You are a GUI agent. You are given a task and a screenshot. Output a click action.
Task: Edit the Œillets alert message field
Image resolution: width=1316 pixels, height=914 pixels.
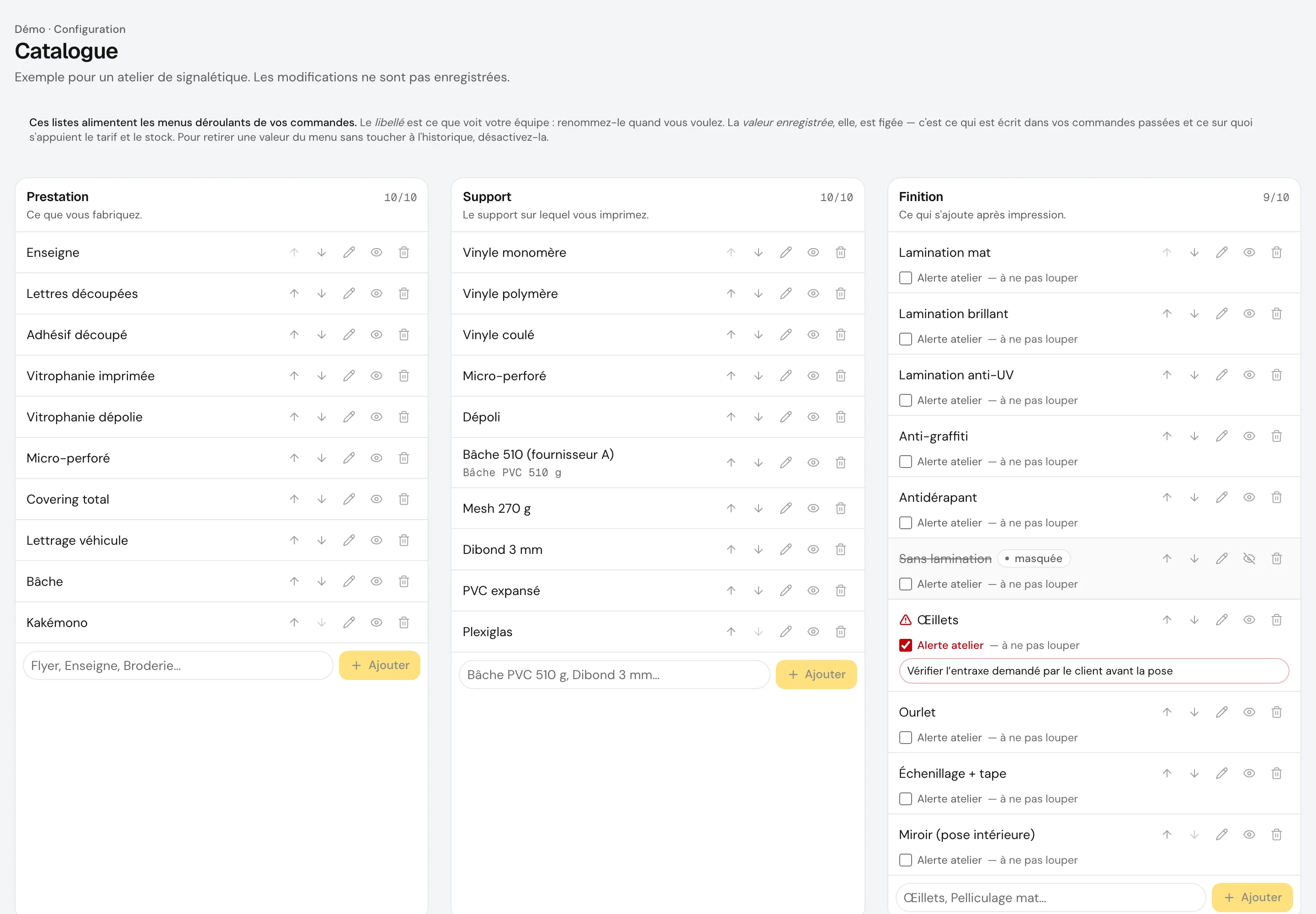pos(1094,671)
